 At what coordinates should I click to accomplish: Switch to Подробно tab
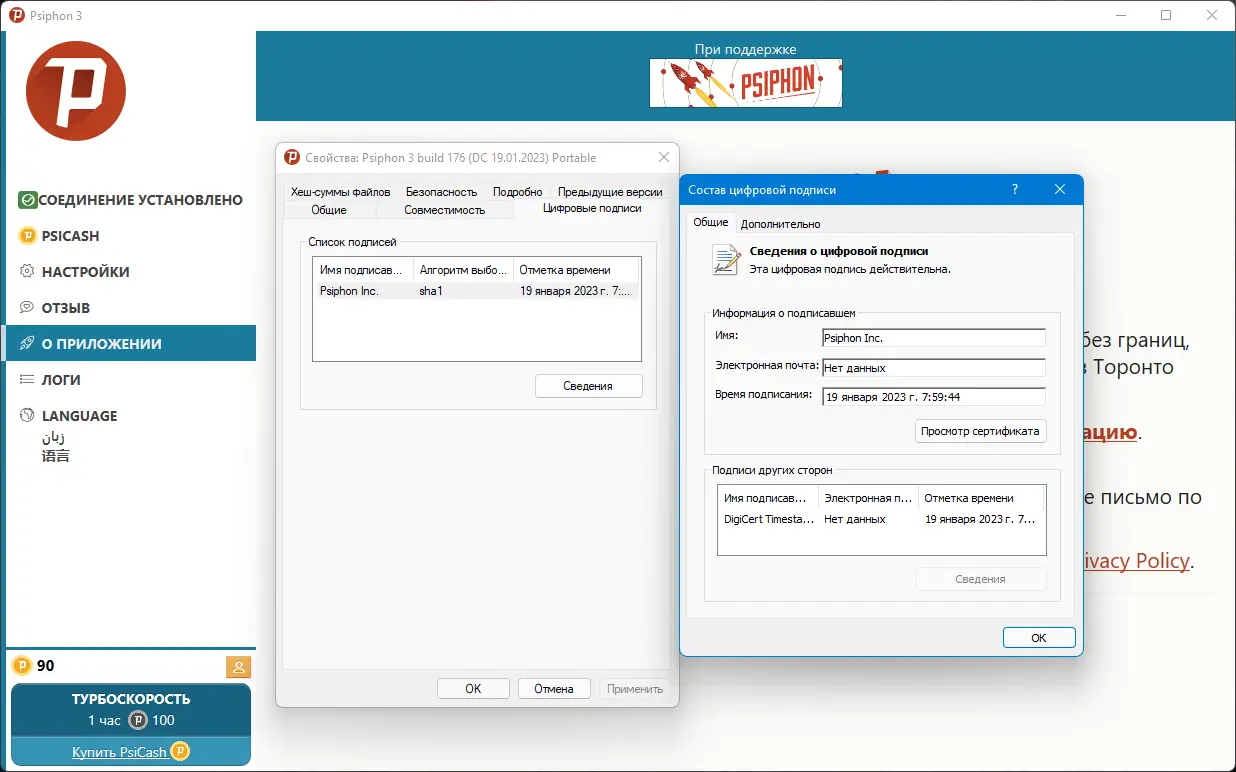[x=517, y=192]
